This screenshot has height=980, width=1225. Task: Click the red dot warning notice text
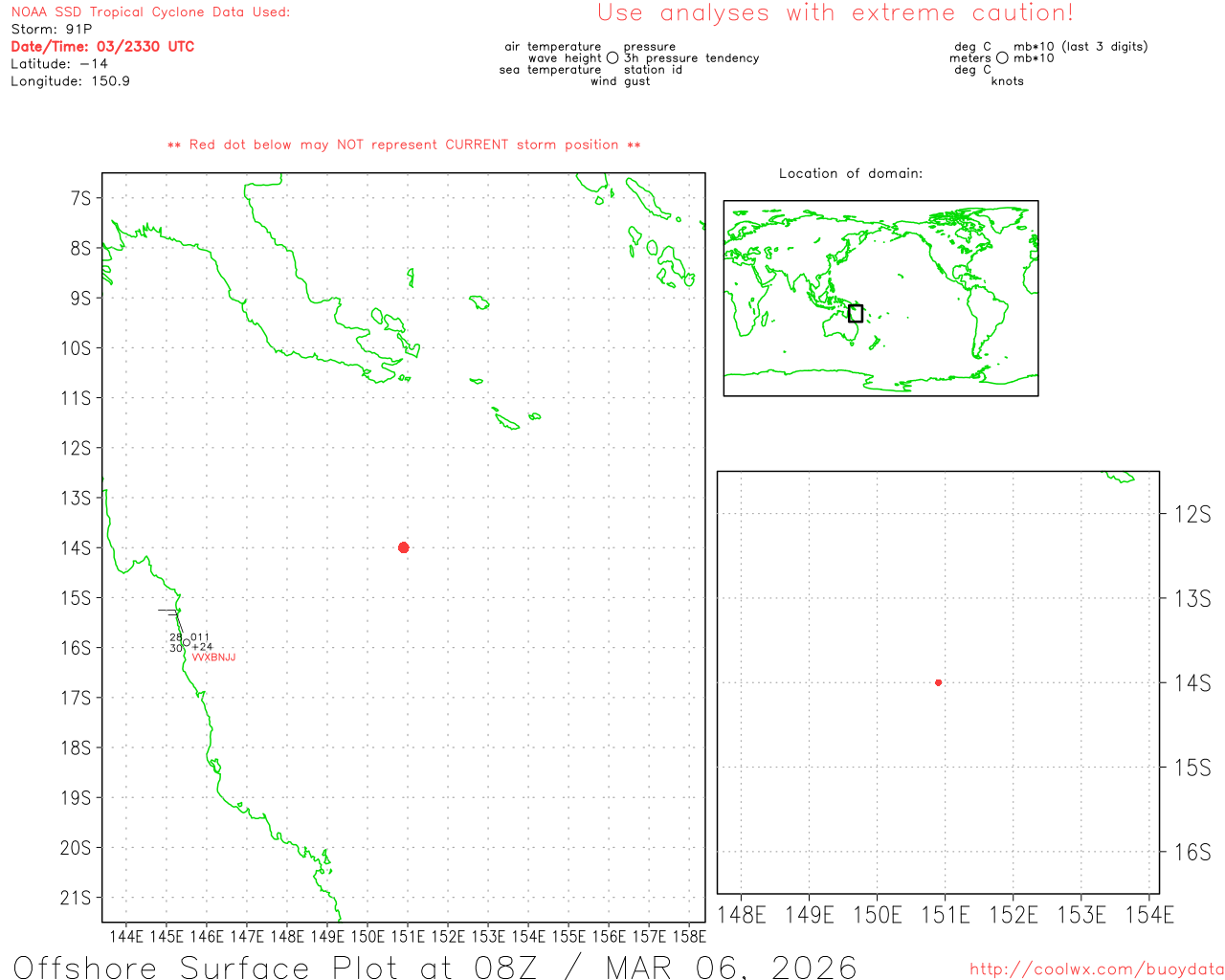pyautogui.click(x=404, y=145)
